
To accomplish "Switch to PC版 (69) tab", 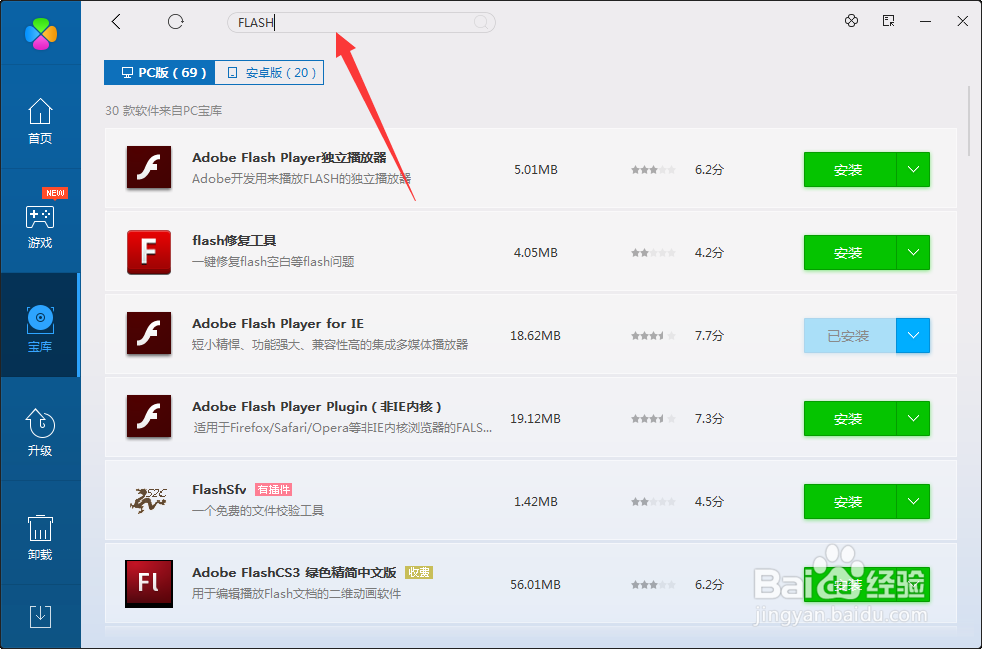I will pos(160,73).
